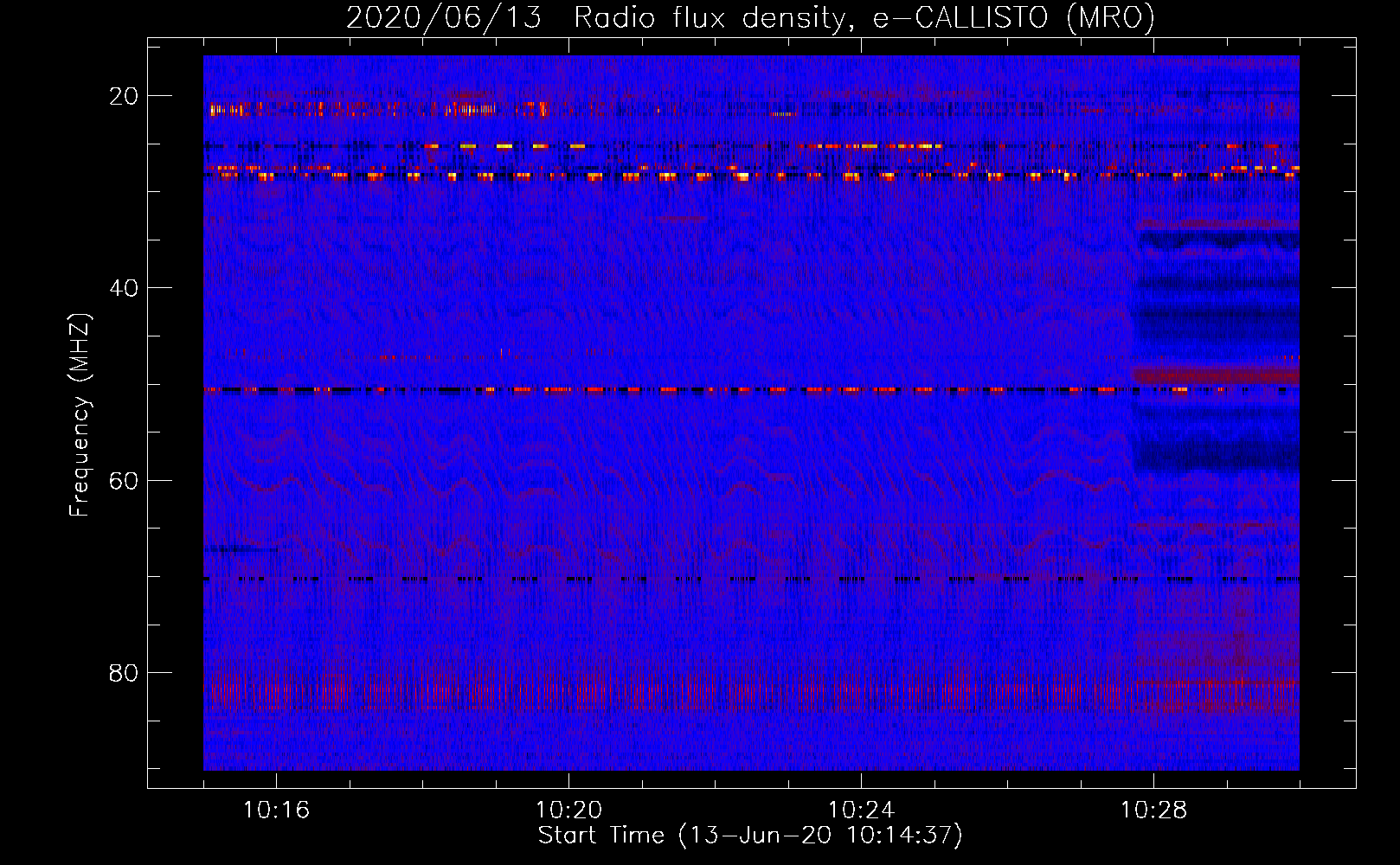Select the 10:24 time tick label
This screenshot has height=865, width=1400.
click(861, 811)
